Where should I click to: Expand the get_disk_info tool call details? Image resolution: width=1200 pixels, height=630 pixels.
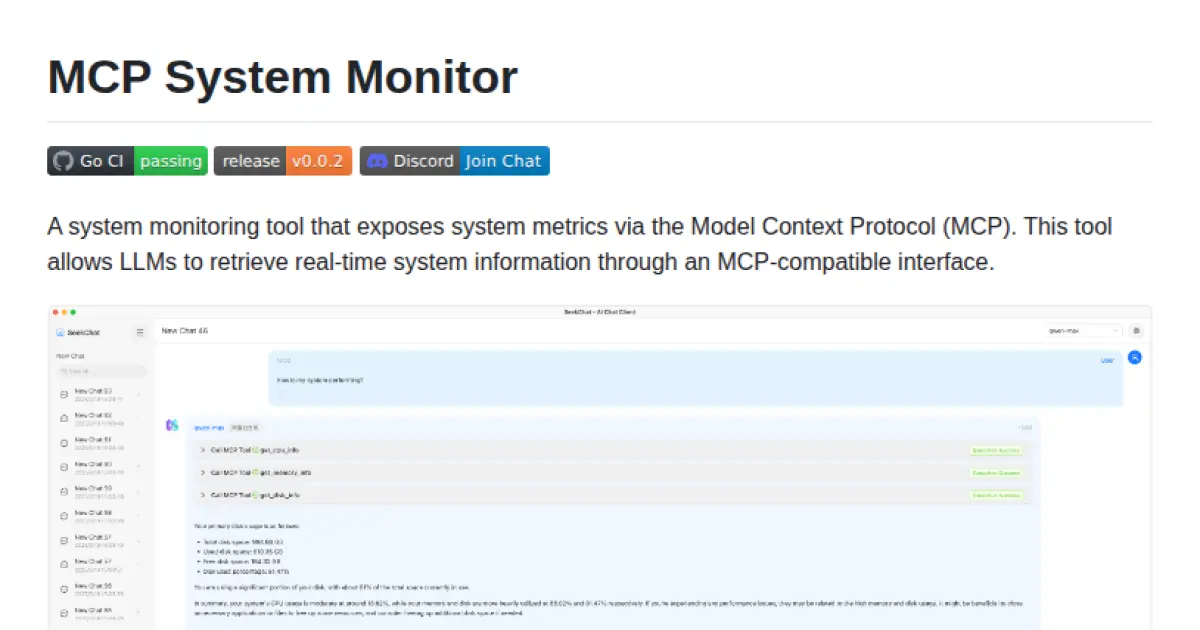pyautogui.click(x=204, y=494)
